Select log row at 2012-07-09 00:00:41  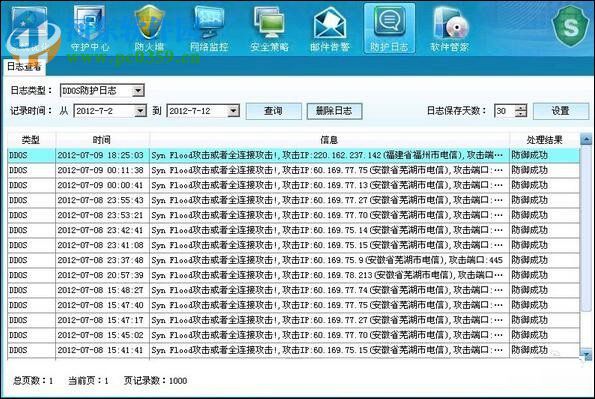(293, 185)
